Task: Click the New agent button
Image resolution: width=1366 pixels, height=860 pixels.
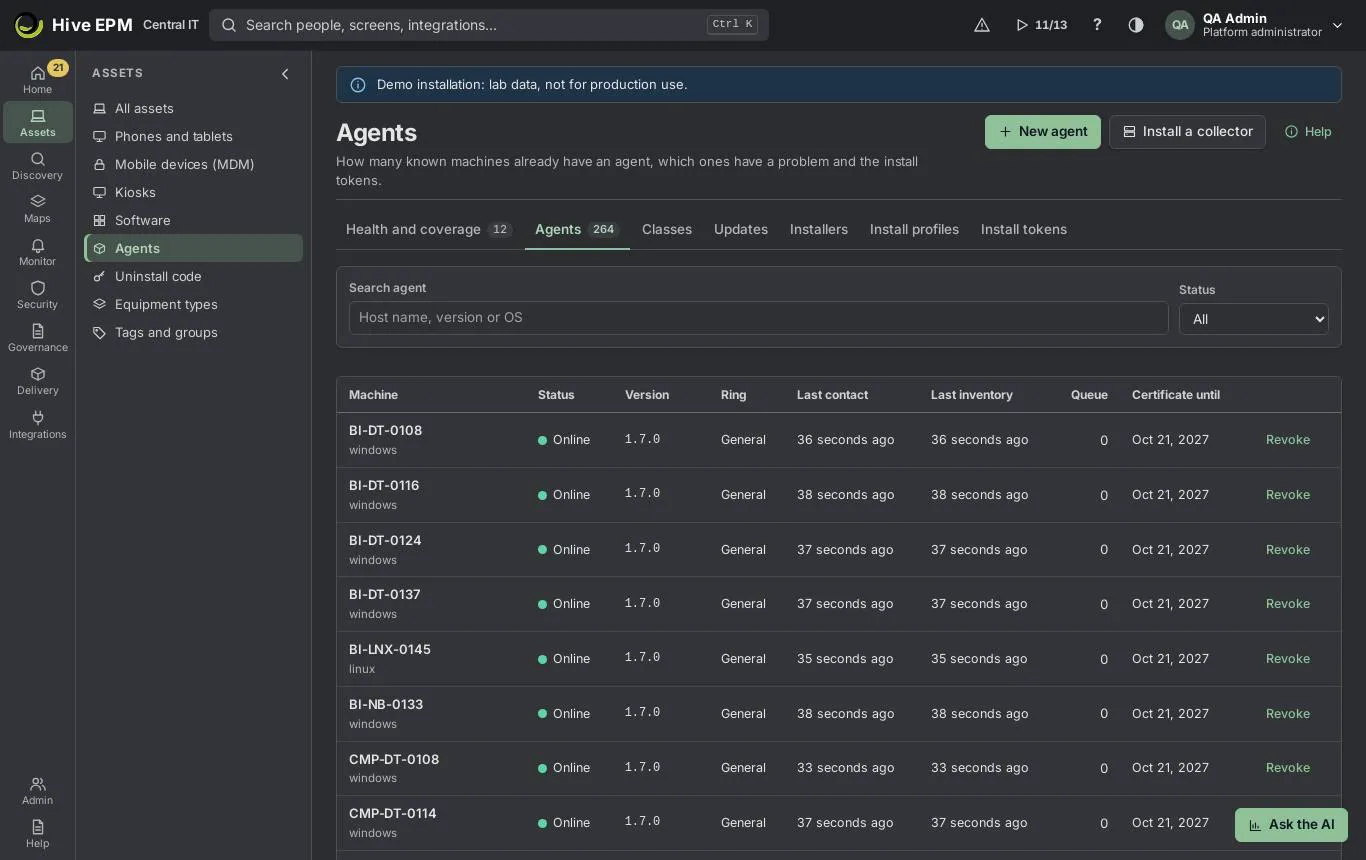Action: (1042, 132)
